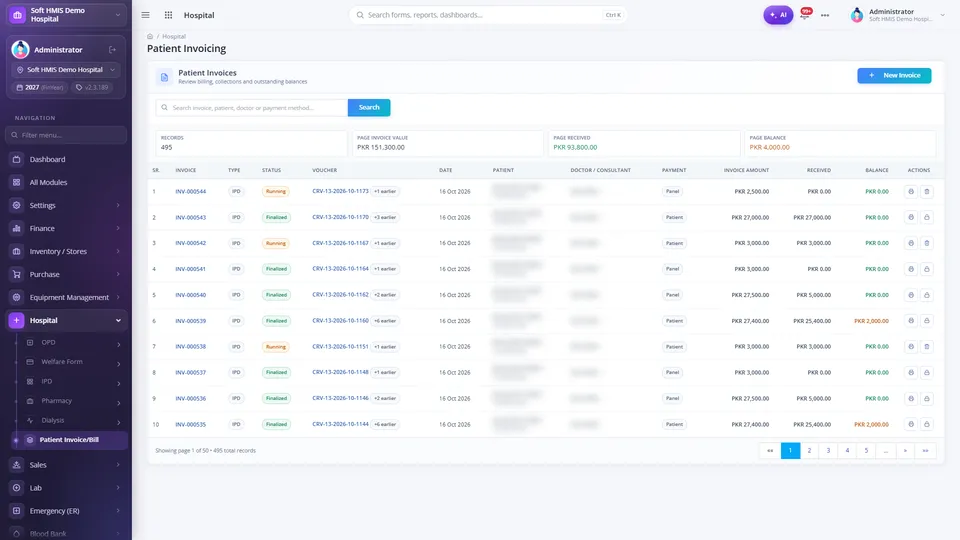Open All Modules in the sidebar
This screenshot has width=960, height=540.
click(x=66, y=182)
